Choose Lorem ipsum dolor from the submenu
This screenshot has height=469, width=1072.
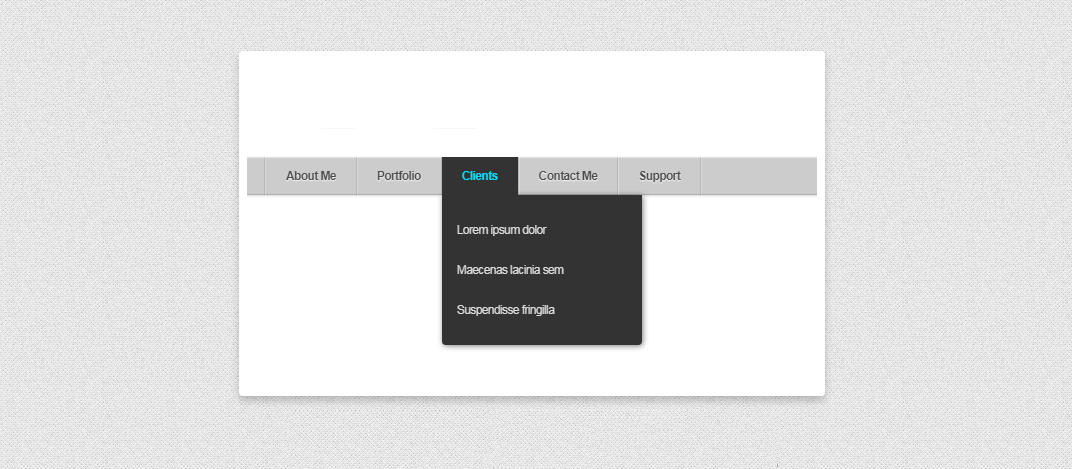coord(502,230)
